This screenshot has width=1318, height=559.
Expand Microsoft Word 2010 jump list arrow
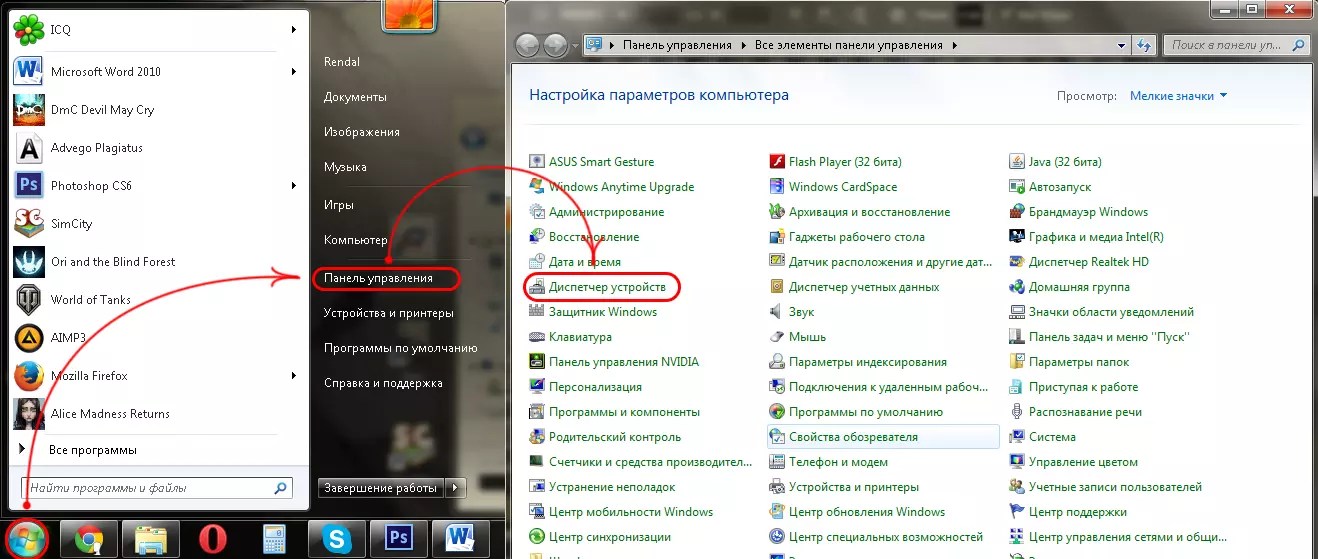click(294, 72)
